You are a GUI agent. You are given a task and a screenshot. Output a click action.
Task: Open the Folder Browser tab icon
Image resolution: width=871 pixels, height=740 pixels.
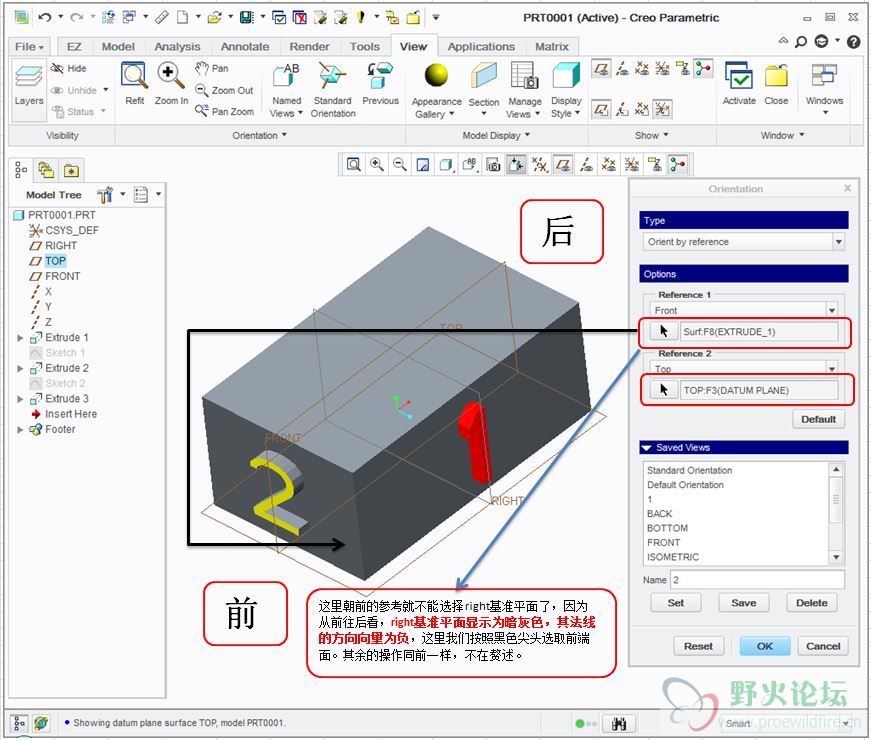point(46,169)
